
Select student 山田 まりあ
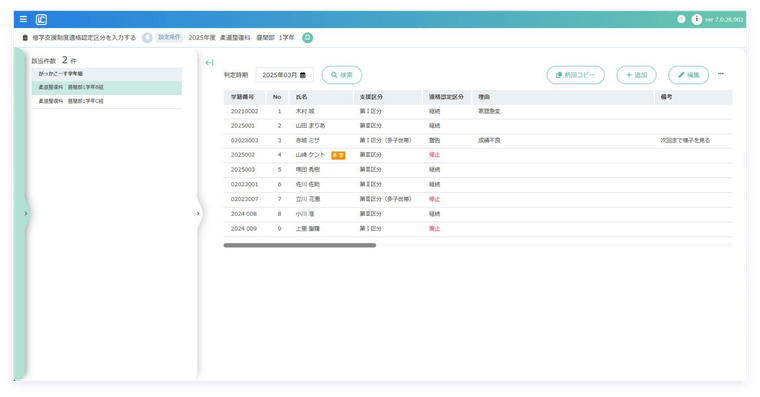coord(310,126)
